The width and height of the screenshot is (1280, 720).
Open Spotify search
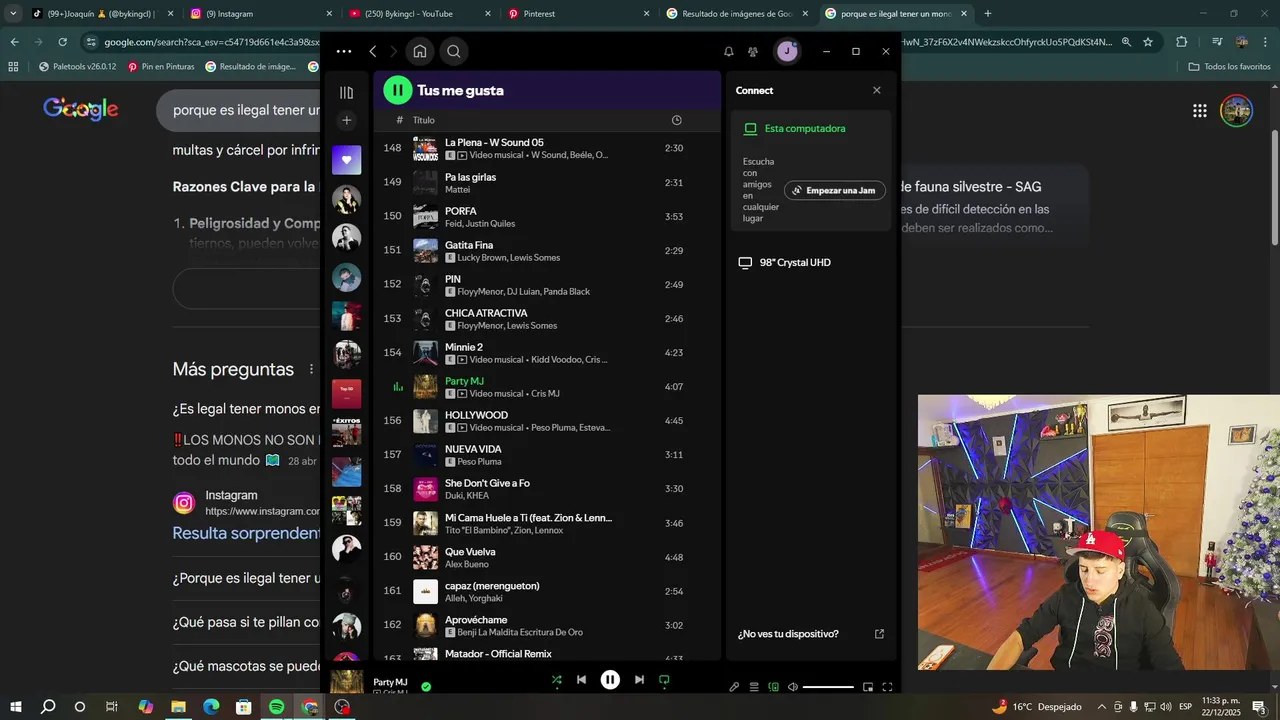pos(454,51)
